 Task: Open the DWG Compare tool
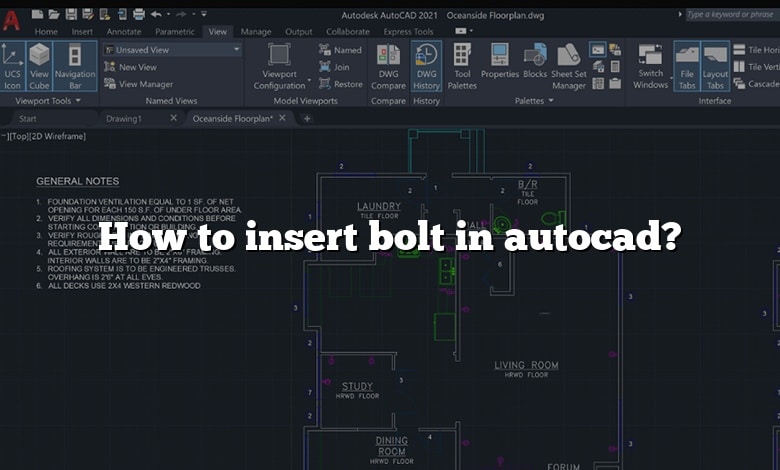pyautogui.click(x=388, y=66)
